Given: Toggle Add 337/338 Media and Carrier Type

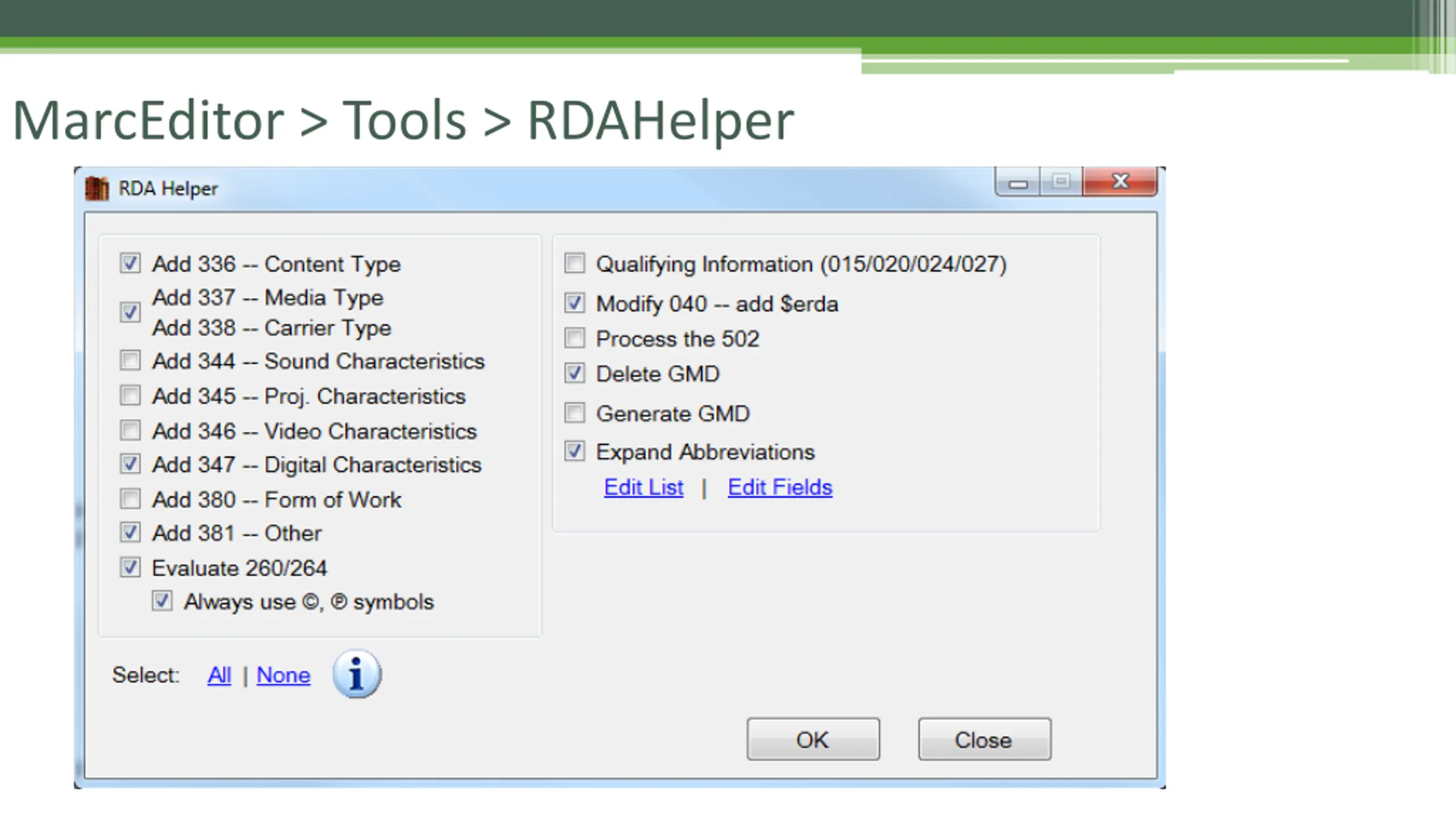Looking at the screenshot, I should pyautogui.click(x=130, y=312).
